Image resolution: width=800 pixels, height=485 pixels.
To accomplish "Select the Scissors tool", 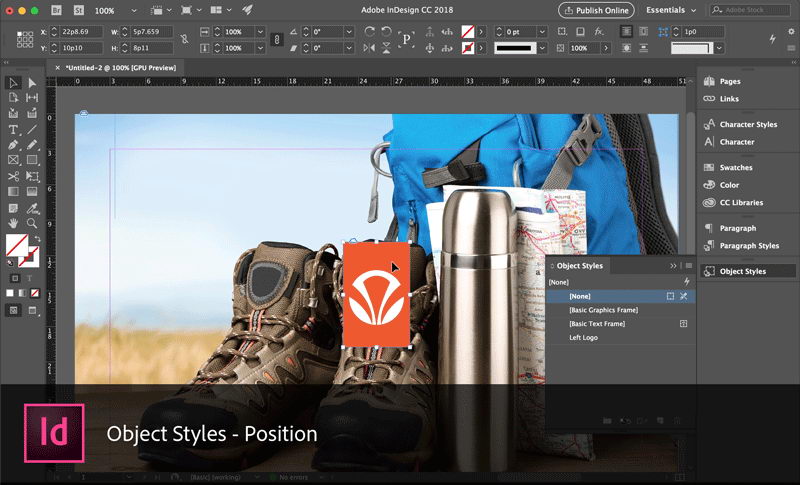I will point(13,176).
